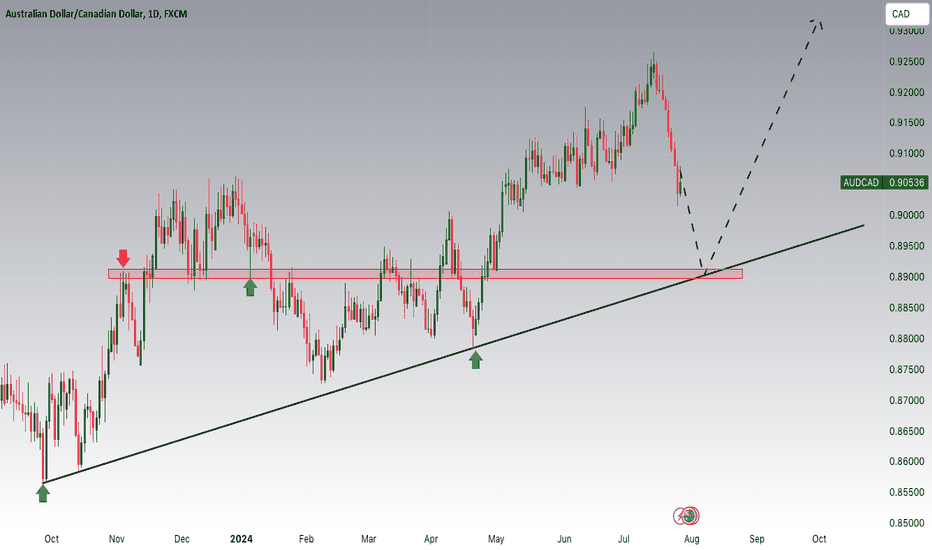Select the green up arrow at the October low
Viewport: 932px width, 550px height.
tap(43, 494)
